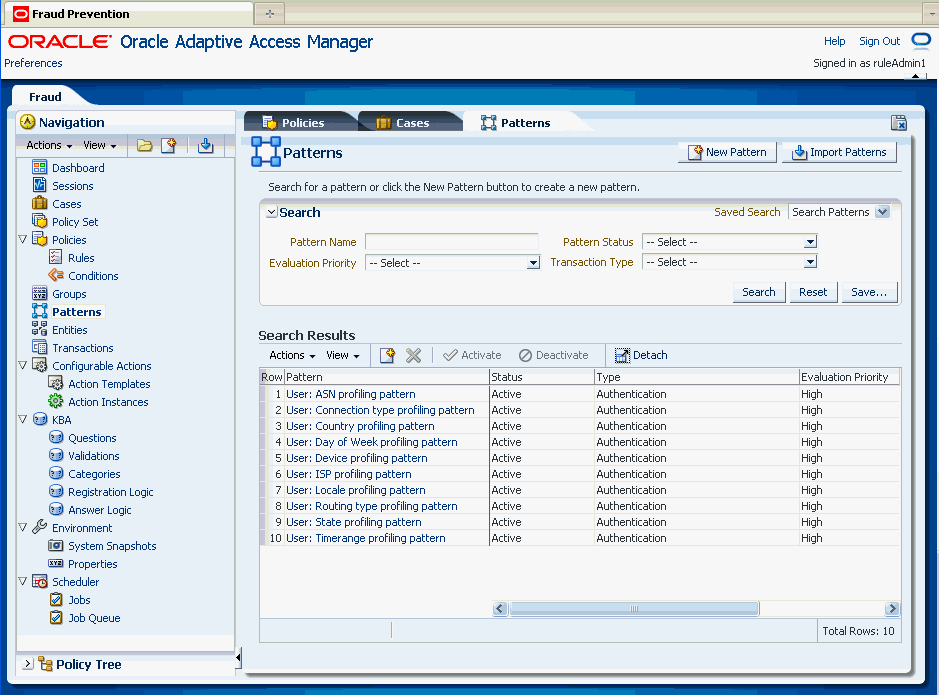The height and width of the screenshot is (695, 939).
Task: Click the Save... button
Action: tap(869, 292)
